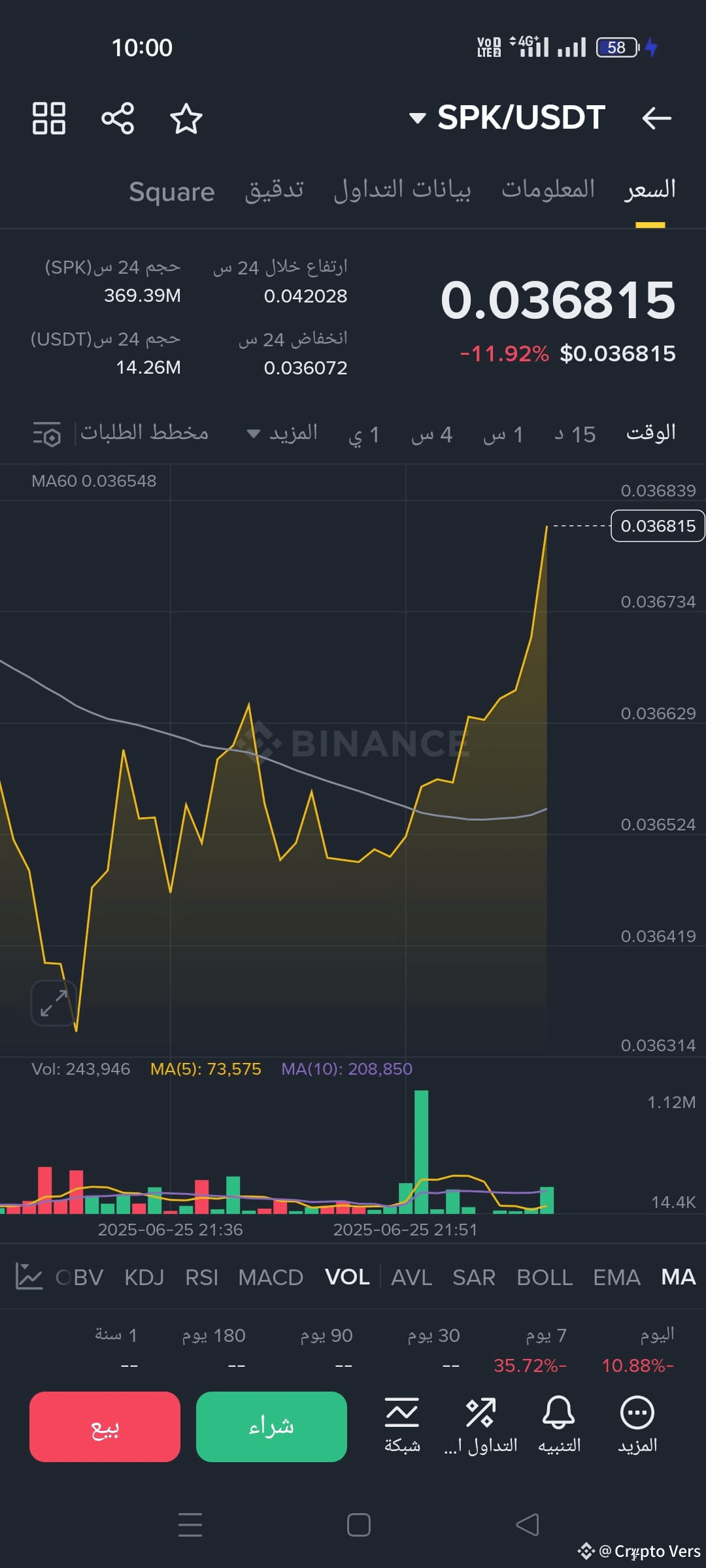The height and width of the screenshot is (1568, 706).
Task: Toggle the AVL indicator
Action: (x=411, y=1277)
